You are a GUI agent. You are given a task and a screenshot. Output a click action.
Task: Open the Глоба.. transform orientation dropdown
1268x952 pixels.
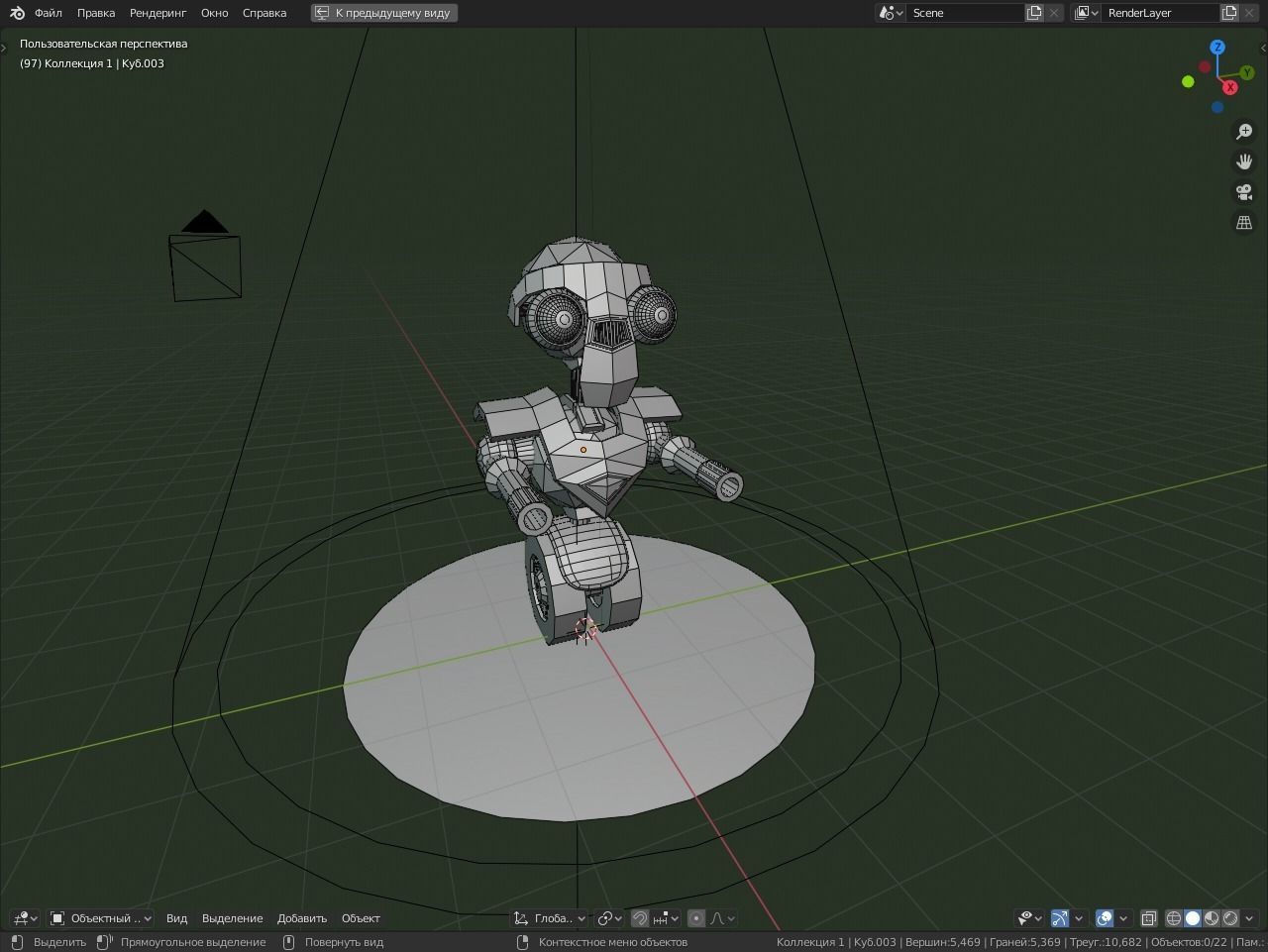pyautogui.click(x=550, y=918)
